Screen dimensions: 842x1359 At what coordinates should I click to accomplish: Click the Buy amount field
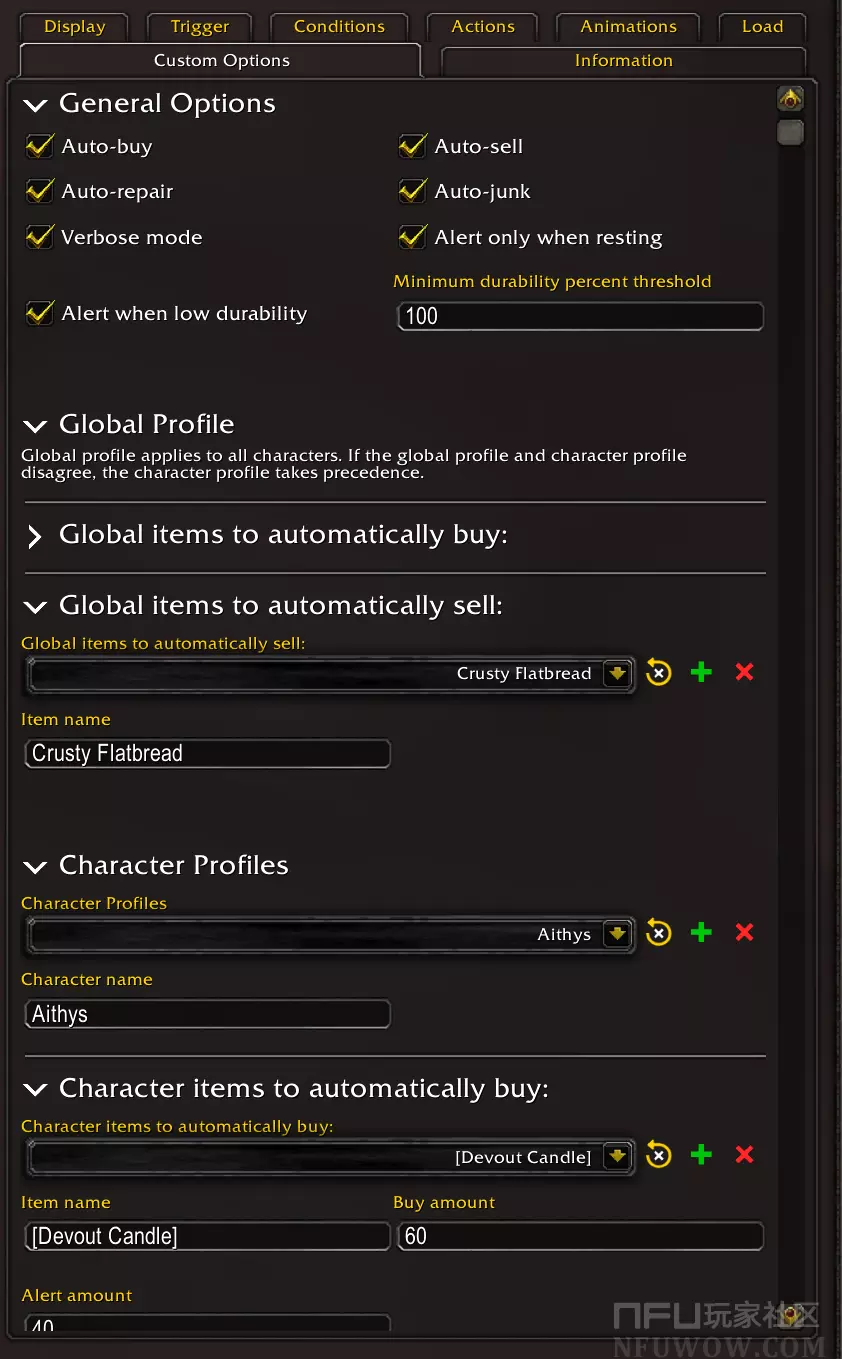[580, 1237]
